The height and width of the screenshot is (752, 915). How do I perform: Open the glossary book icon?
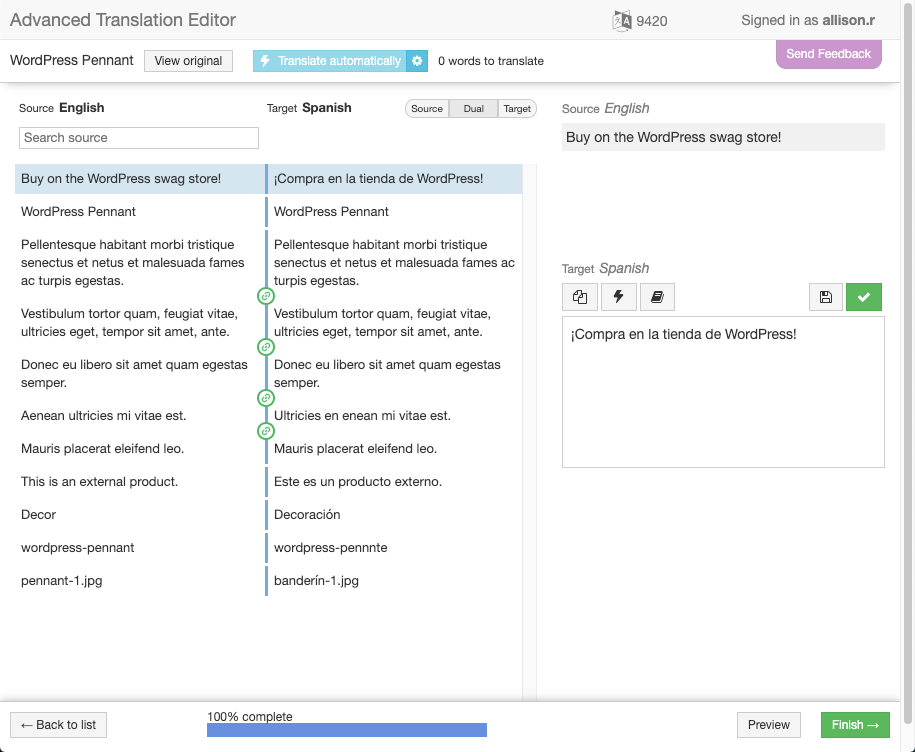point(657,297)
